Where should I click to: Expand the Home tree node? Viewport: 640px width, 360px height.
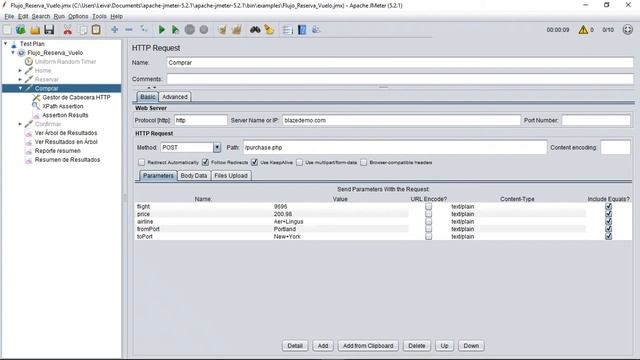(20, 71)
